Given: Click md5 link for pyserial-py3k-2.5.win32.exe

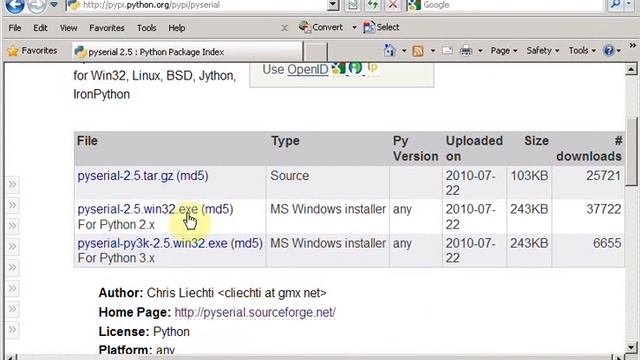Looking at the screenshot, I should [x=247, y=243].
